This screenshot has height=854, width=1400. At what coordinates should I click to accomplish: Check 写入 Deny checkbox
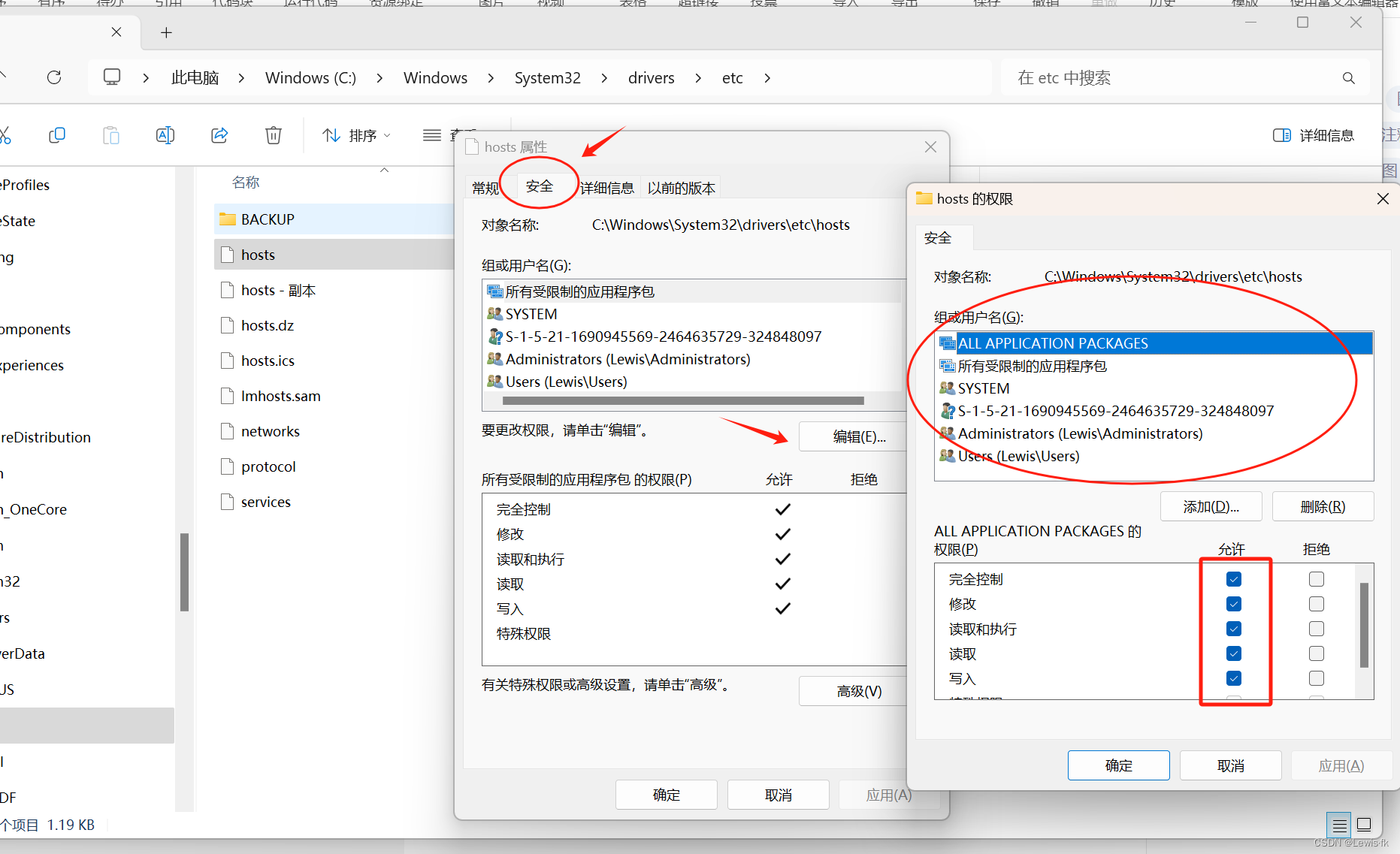point(1317,678)
